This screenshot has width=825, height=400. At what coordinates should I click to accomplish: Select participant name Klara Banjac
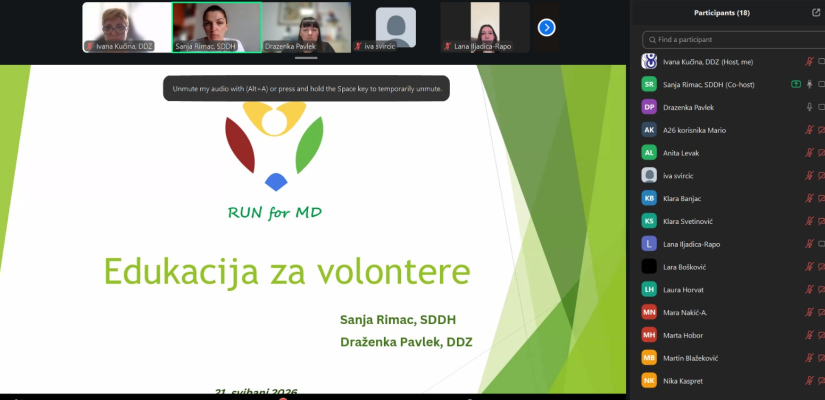click(682, 198)
